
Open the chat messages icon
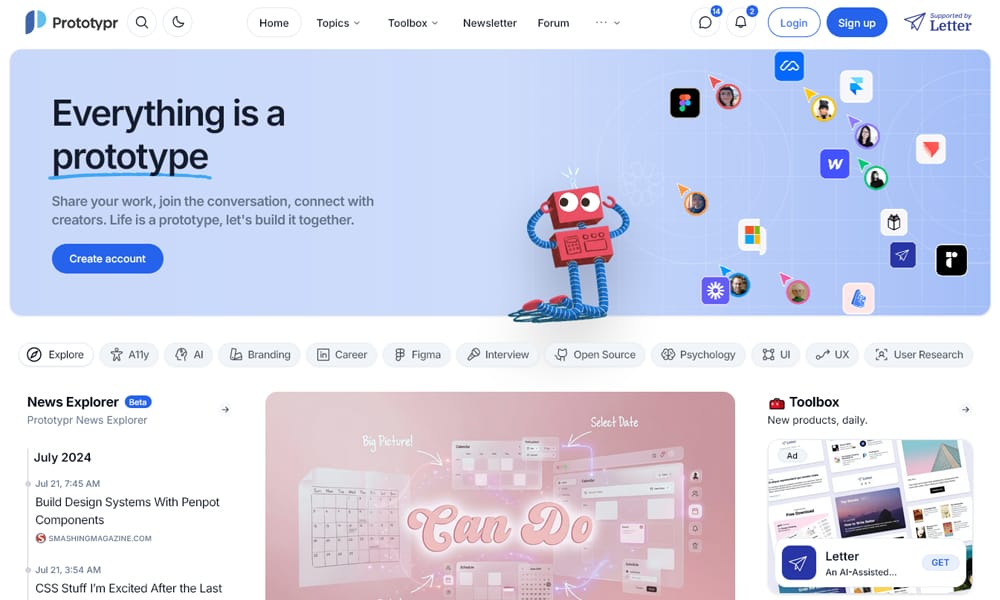point(705,23)
